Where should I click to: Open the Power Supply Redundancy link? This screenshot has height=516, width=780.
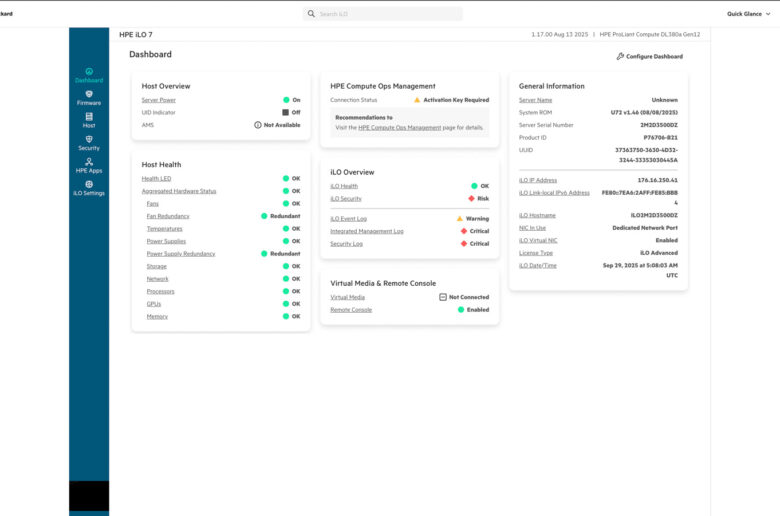point(181,254)
